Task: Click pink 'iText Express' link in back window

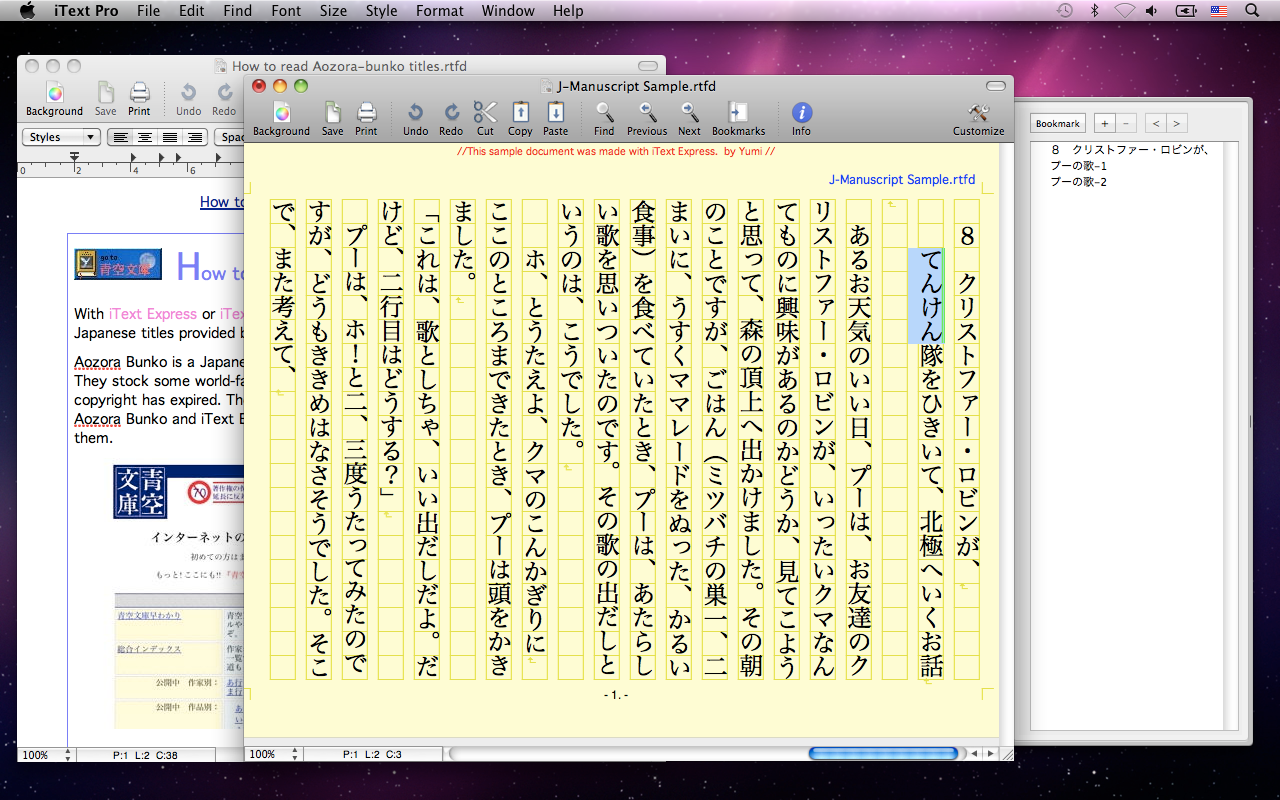Action: pos(153,314)
